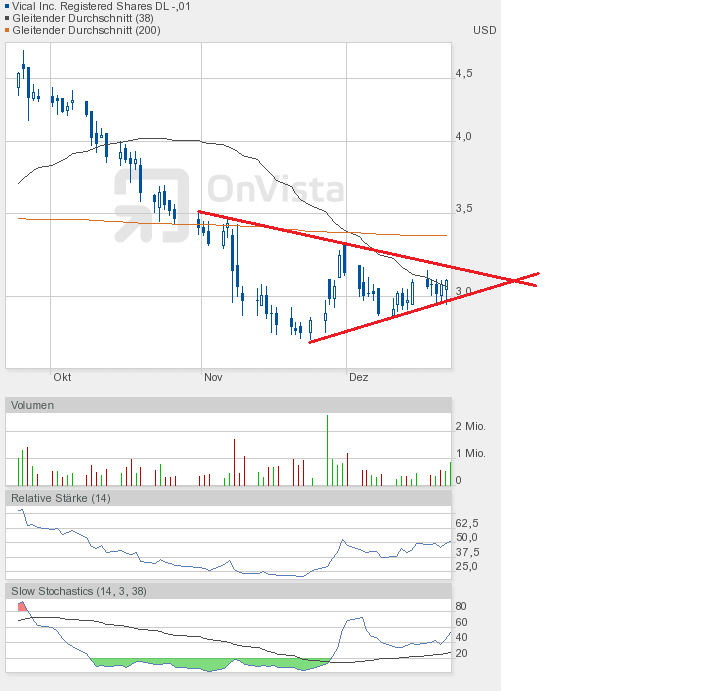725x691 pixels.
Task: Click the Slow Stochastics (14, 3, 38) header
Action: (x=228, y=591)
